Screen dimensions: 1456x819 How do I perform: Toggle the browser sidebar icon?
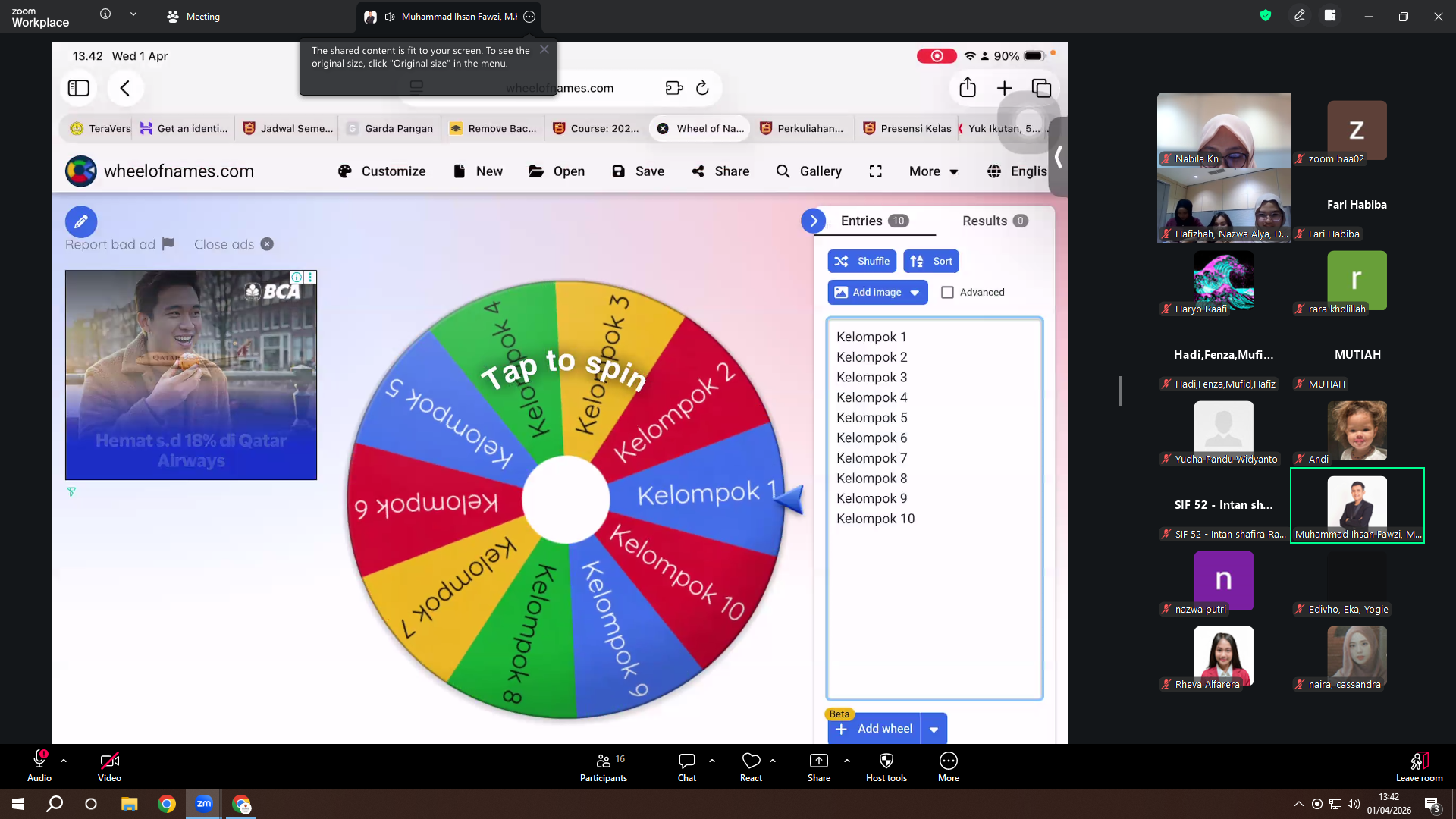79,88
